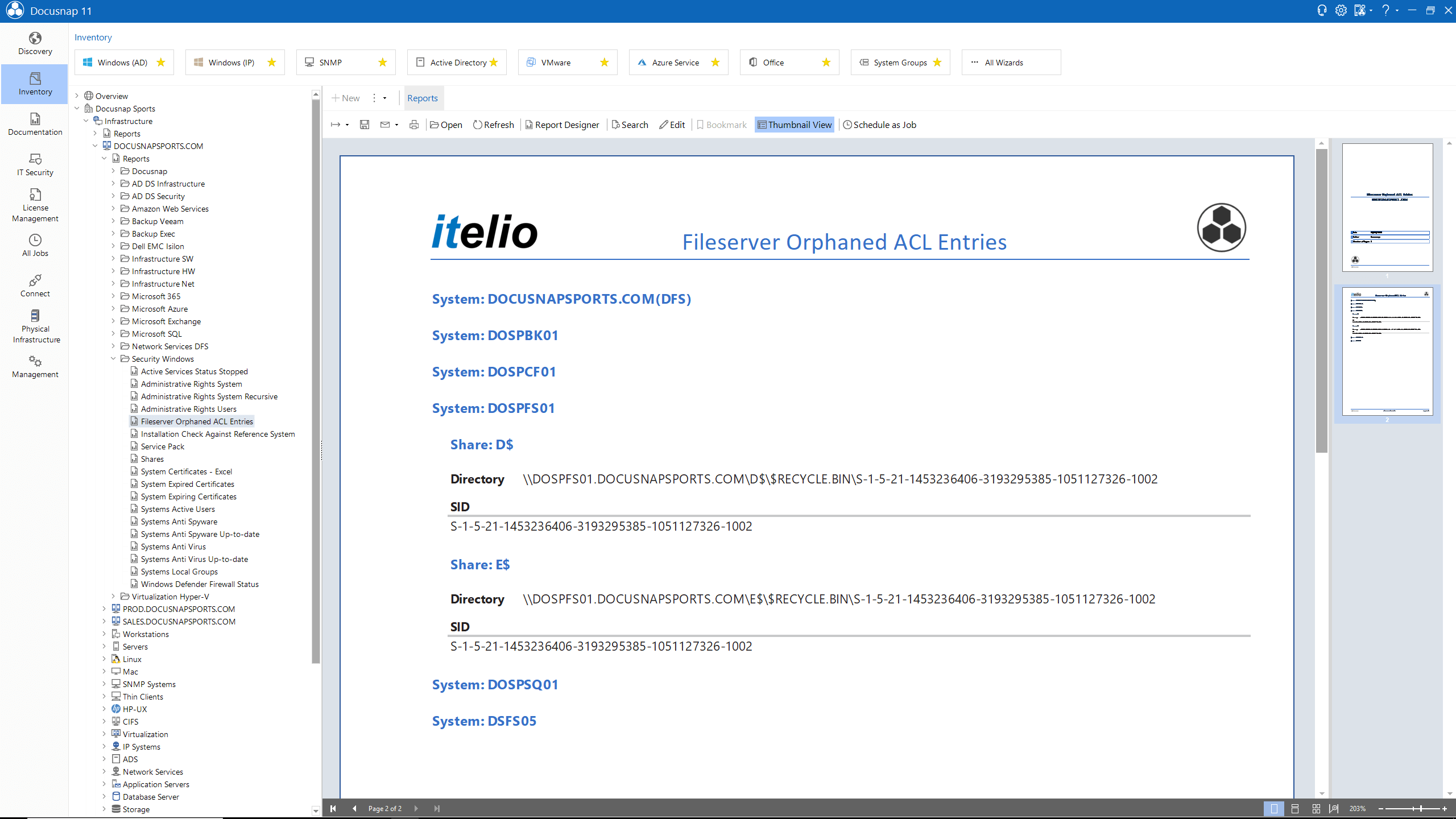Viewport: 1456px width, 819px height.
Task: Click the zoom in plus button
Action: 1445,808
